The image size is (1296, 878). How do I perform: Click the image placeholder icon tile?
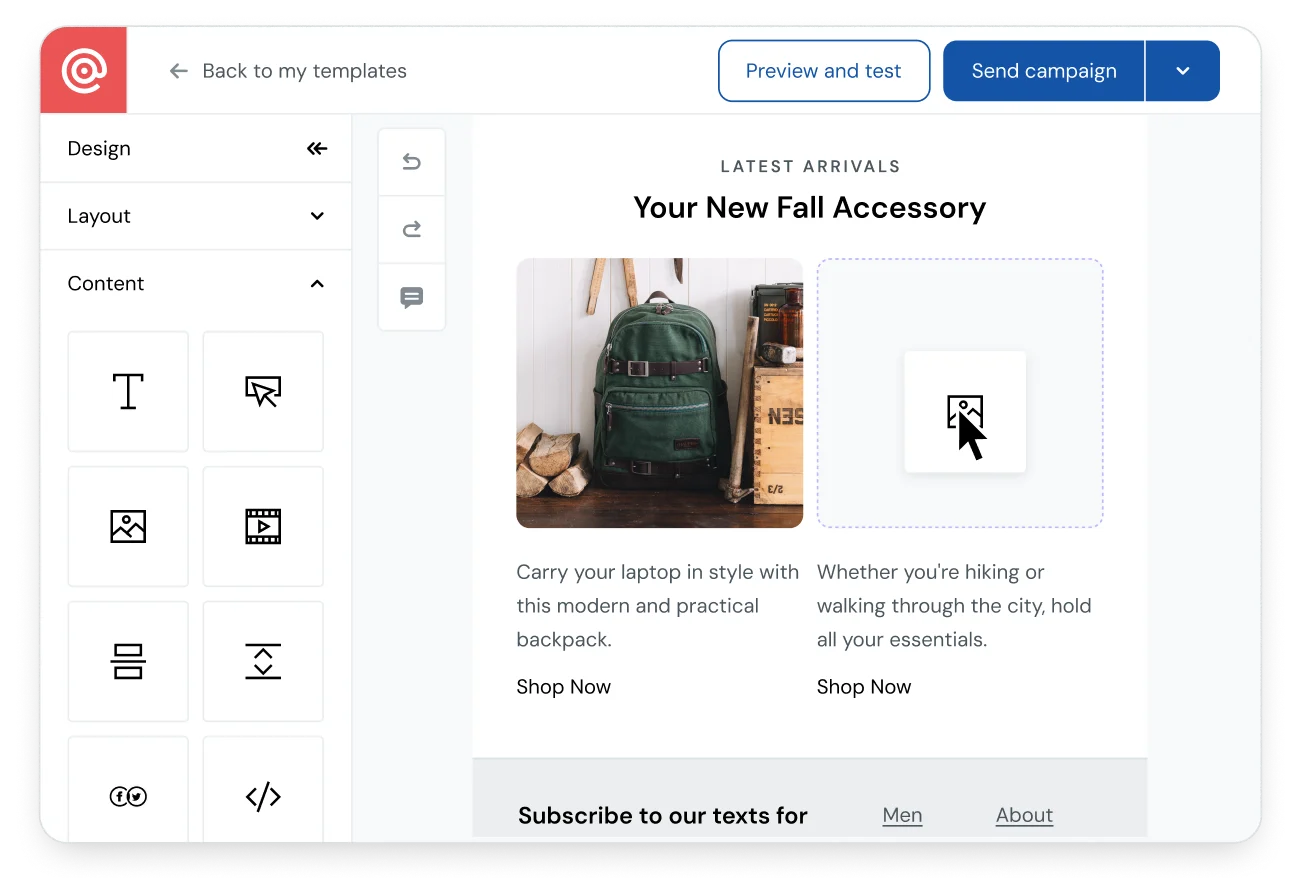point(965,412)
